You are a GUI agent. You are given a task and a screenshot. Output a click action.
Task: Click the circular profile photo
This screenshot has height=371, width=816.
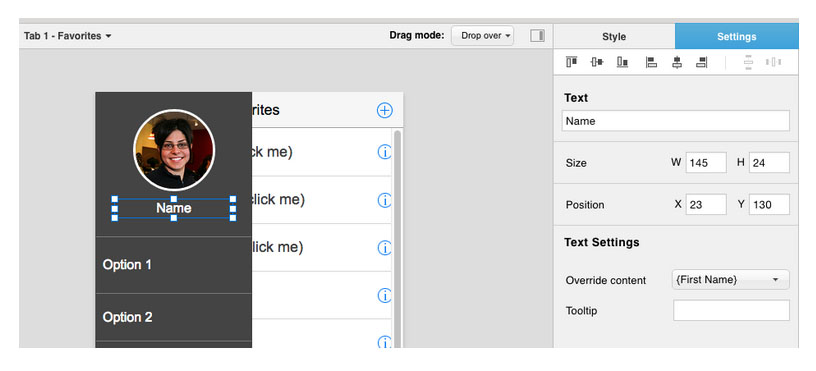pos(174,150)
